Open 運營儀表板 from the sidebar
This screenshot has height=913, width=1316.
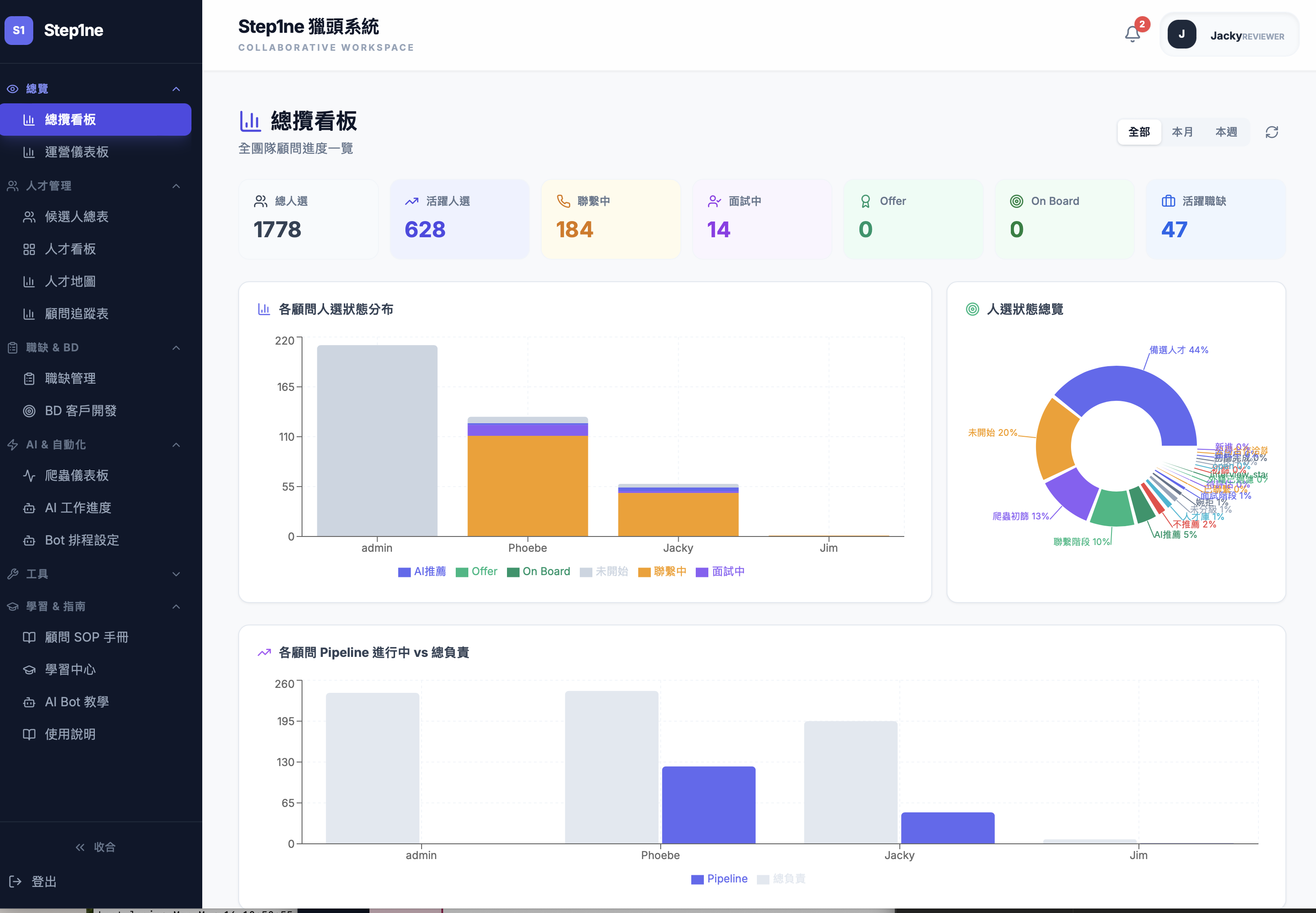[77, 151]
